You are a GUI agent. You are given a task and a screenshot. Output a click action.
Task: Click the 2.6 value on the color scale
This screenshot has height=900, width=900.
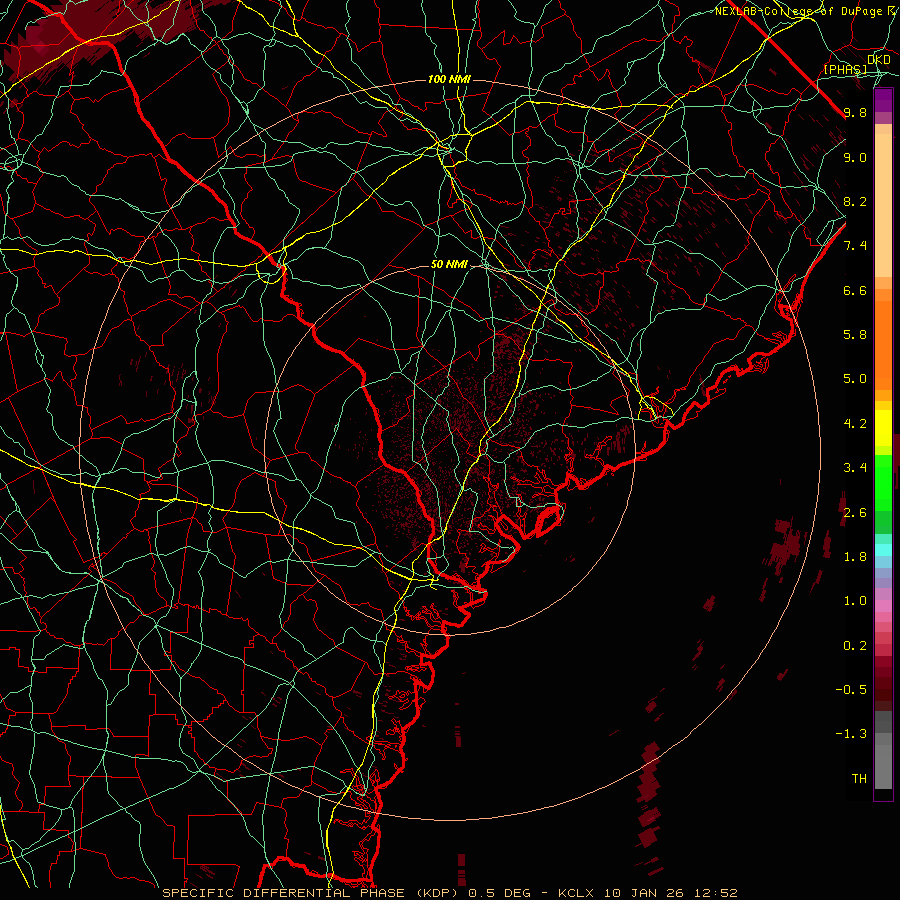coord(855,513)
